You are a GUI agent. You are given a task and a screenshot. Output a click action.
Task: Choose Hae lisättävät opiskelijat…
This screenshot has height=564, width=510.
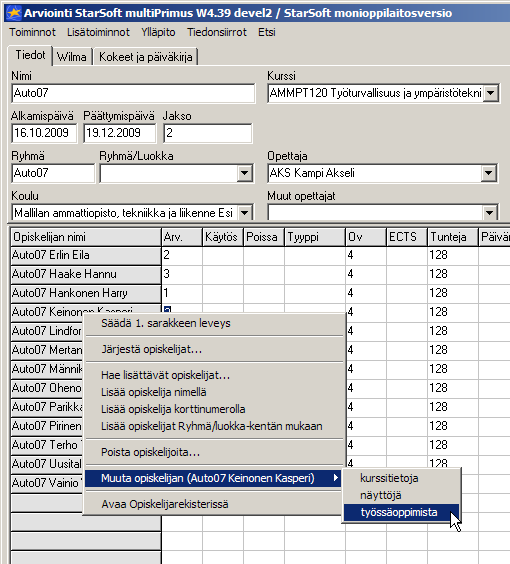(x=214, y=375)
